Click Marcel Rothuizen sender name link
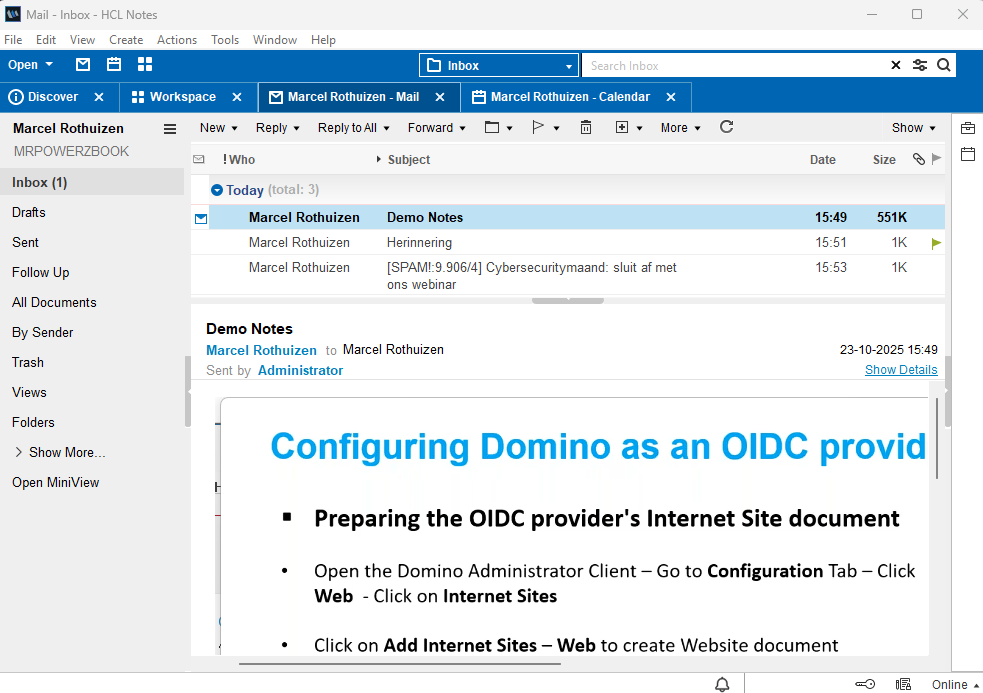This screenshot has width=983, height=693. [x=261, y=351]
